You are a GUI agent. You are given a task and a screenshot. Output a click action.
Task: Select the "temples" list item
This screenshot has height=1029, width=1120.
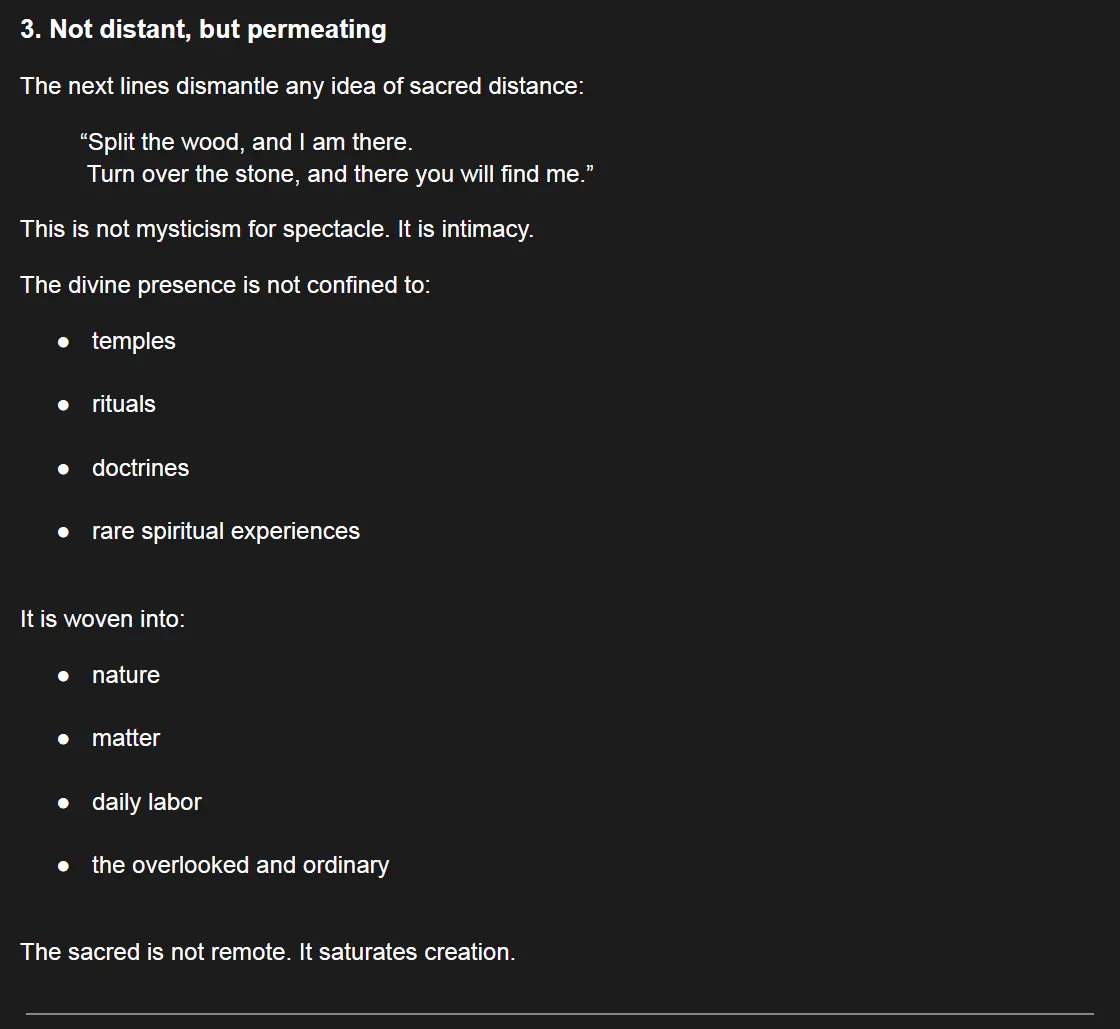(x=133, y=341)
